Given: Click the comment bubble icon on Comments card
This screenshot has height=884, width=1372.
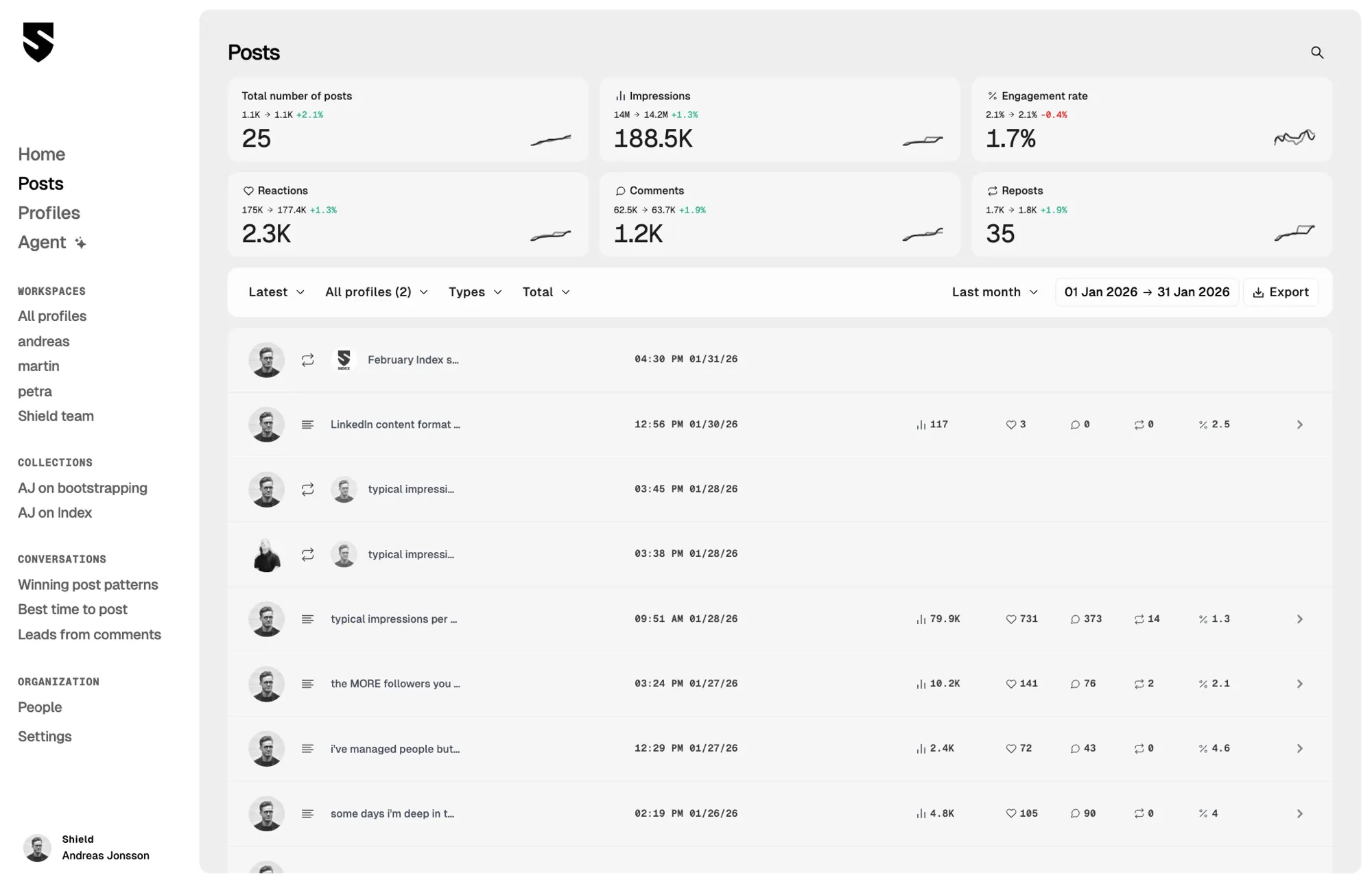Looking at the screenshot, I should 622,190.
